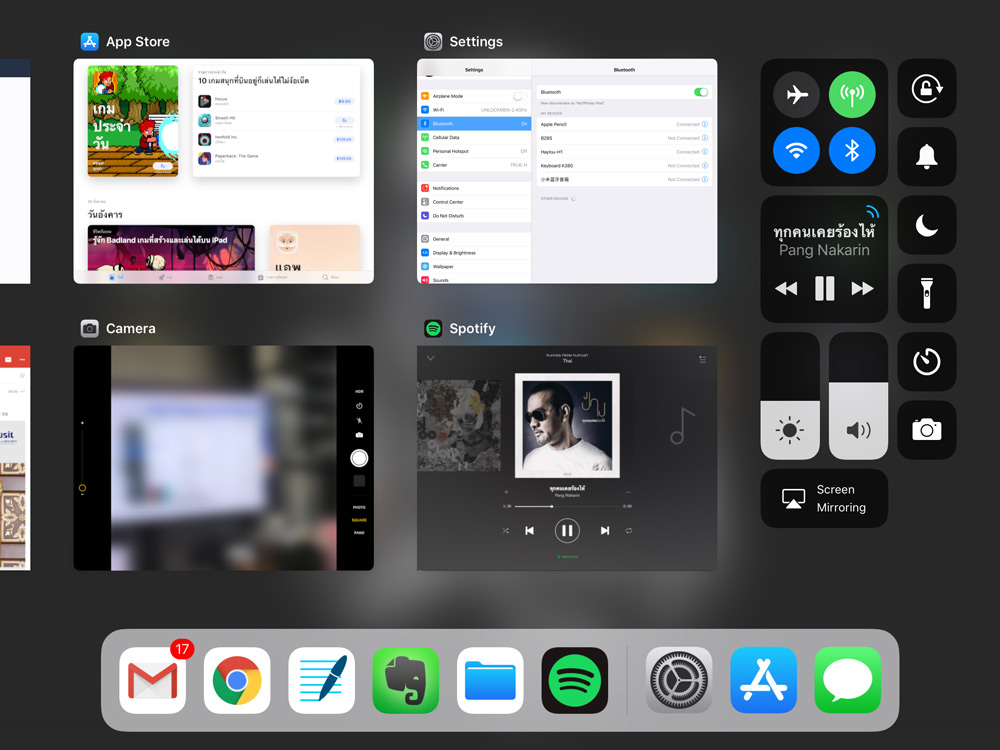1000x750 pixels.
Task: Toggle HDR in Camera card
Action: (359, 392)
